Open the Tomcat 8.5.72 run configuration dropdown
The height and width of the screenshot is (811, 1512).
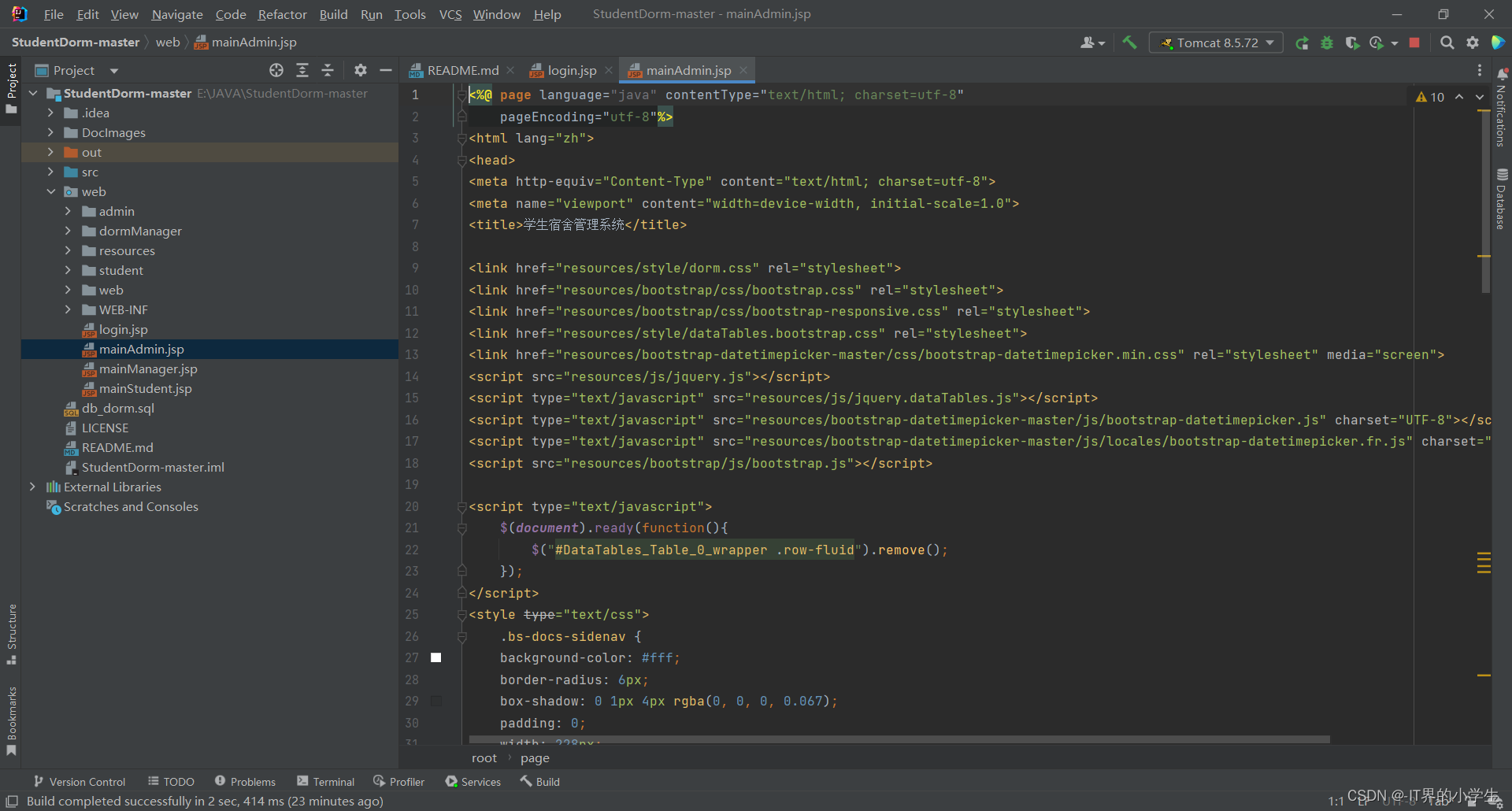(1216, 43)
